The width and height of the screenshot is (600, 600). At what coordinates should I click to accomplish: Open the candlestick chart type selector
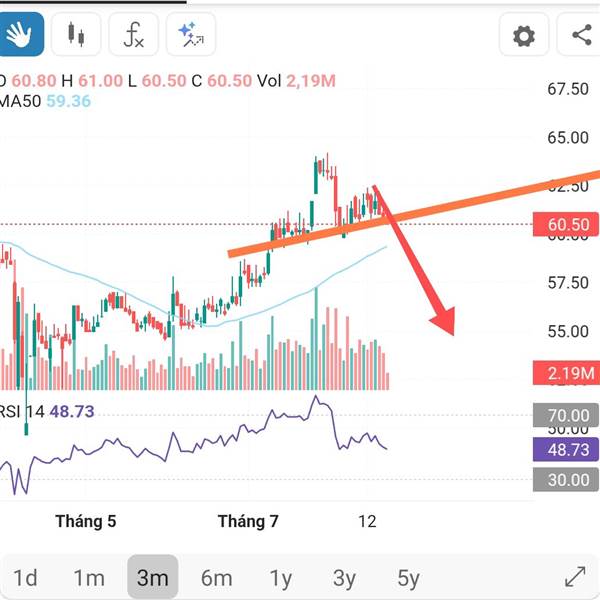pos(76,34)
